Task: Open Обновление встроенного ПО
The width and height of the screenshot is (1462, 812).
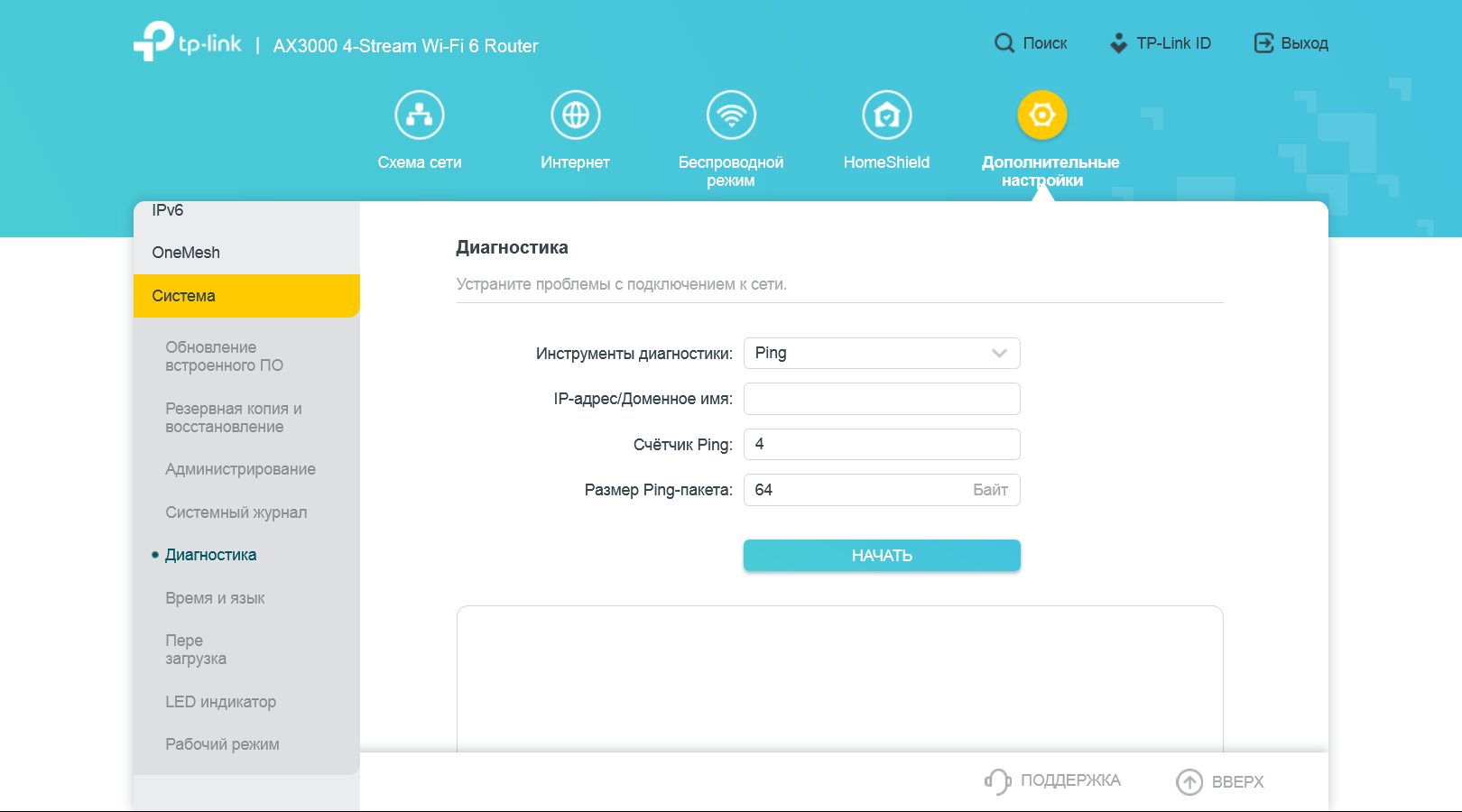Action: pos(224,356)
